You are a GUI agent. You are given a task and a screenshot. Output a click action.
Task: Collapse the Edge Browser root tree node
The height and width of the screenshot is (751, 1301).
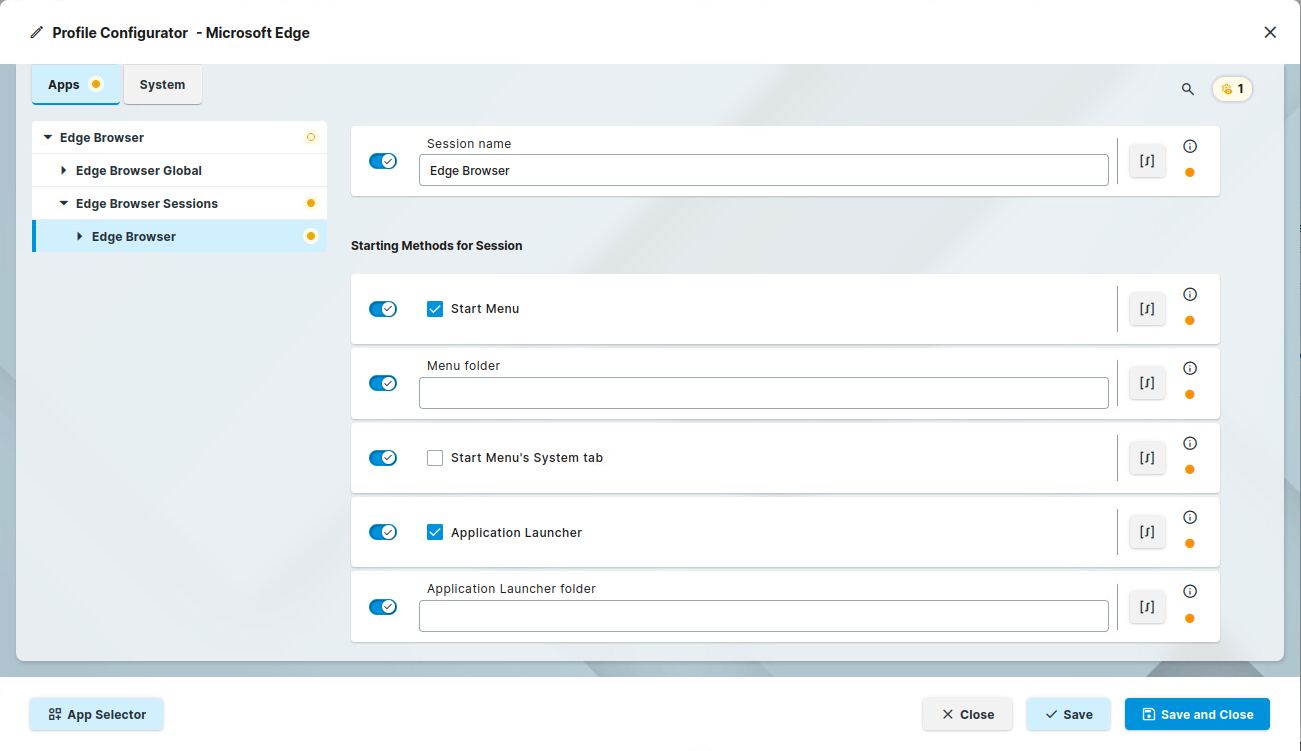pos(48,138)
